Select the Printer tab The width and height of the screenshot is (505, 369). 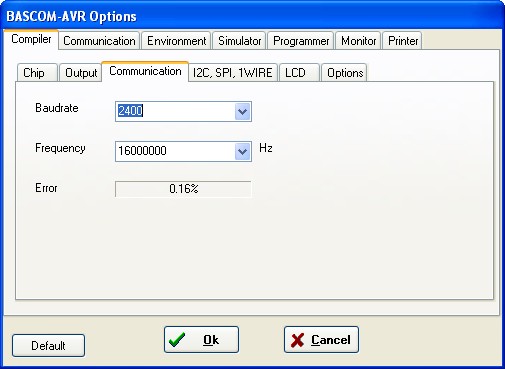point(403,41)
